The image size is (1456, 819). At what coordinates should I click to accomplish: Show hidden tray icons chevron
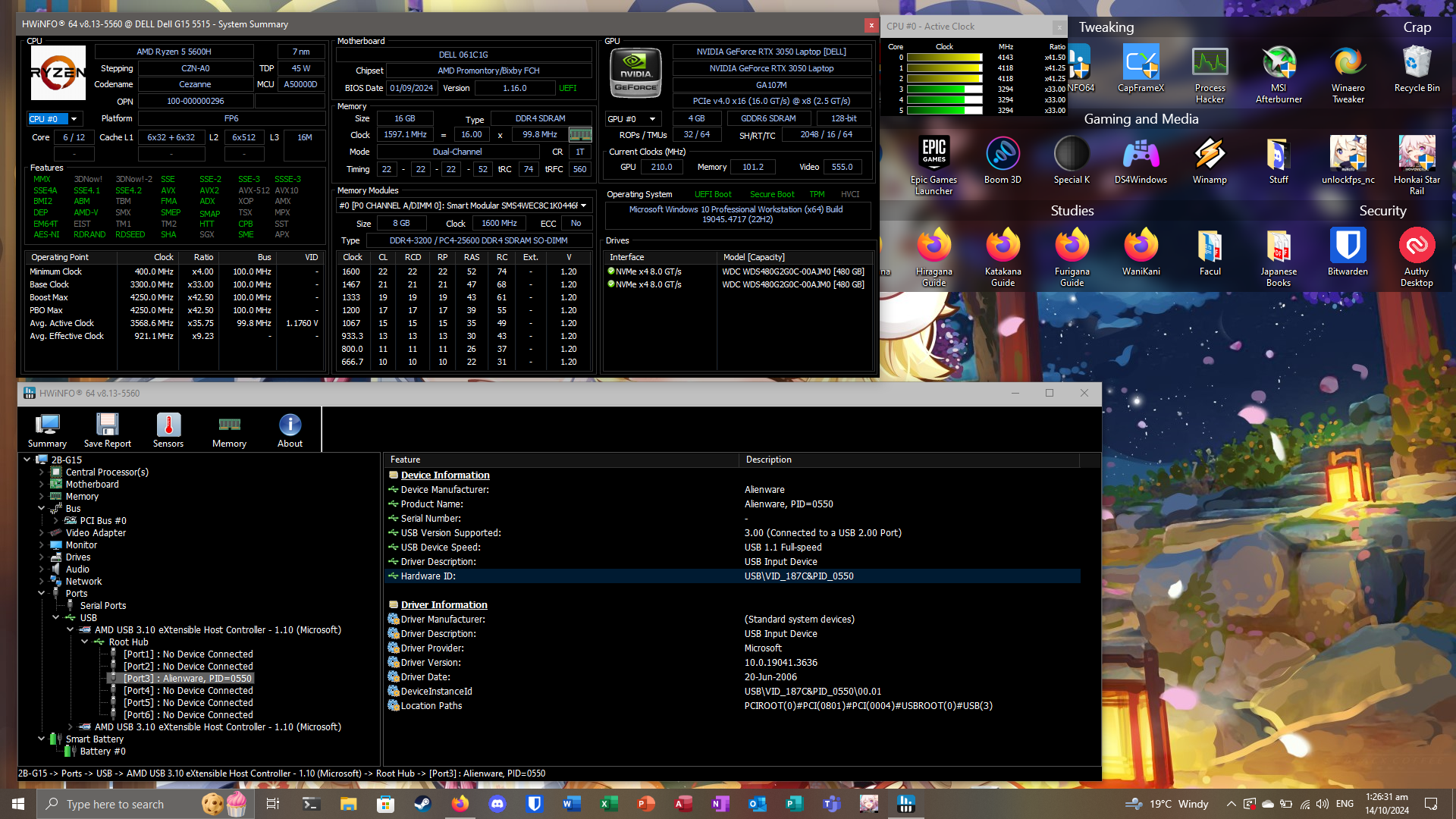[1231, 804]
